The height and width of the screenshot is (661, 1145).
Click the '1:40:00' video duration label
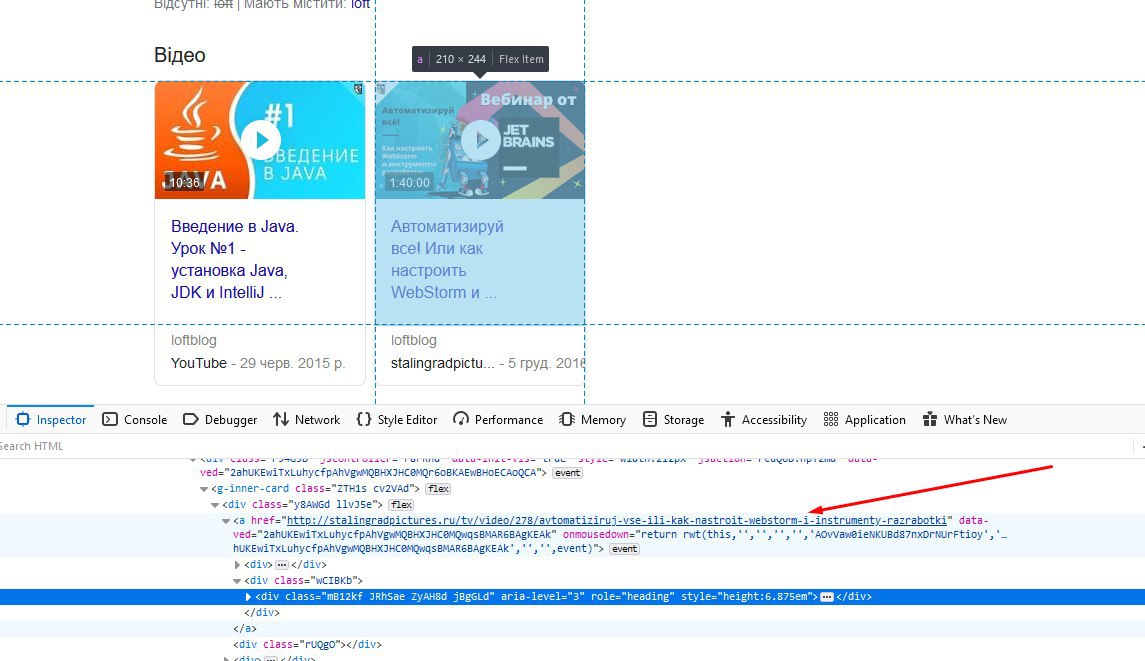click(410, 183)
